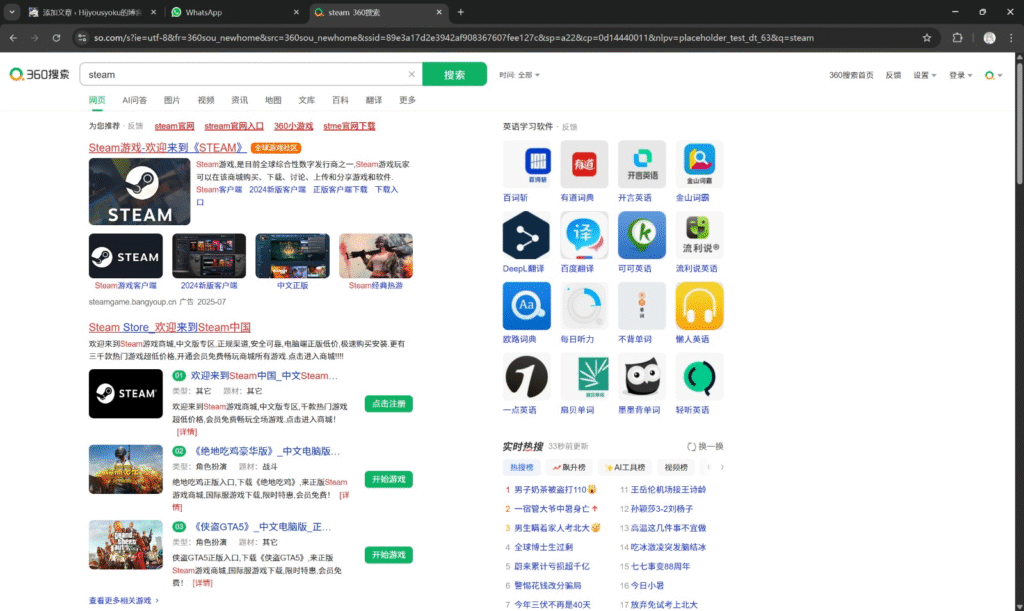Image resolution: width=1024 pixels, height=611 pixels.
Task: Select the 懒人英语 headphones icon
Action: [x=699, y=306]
